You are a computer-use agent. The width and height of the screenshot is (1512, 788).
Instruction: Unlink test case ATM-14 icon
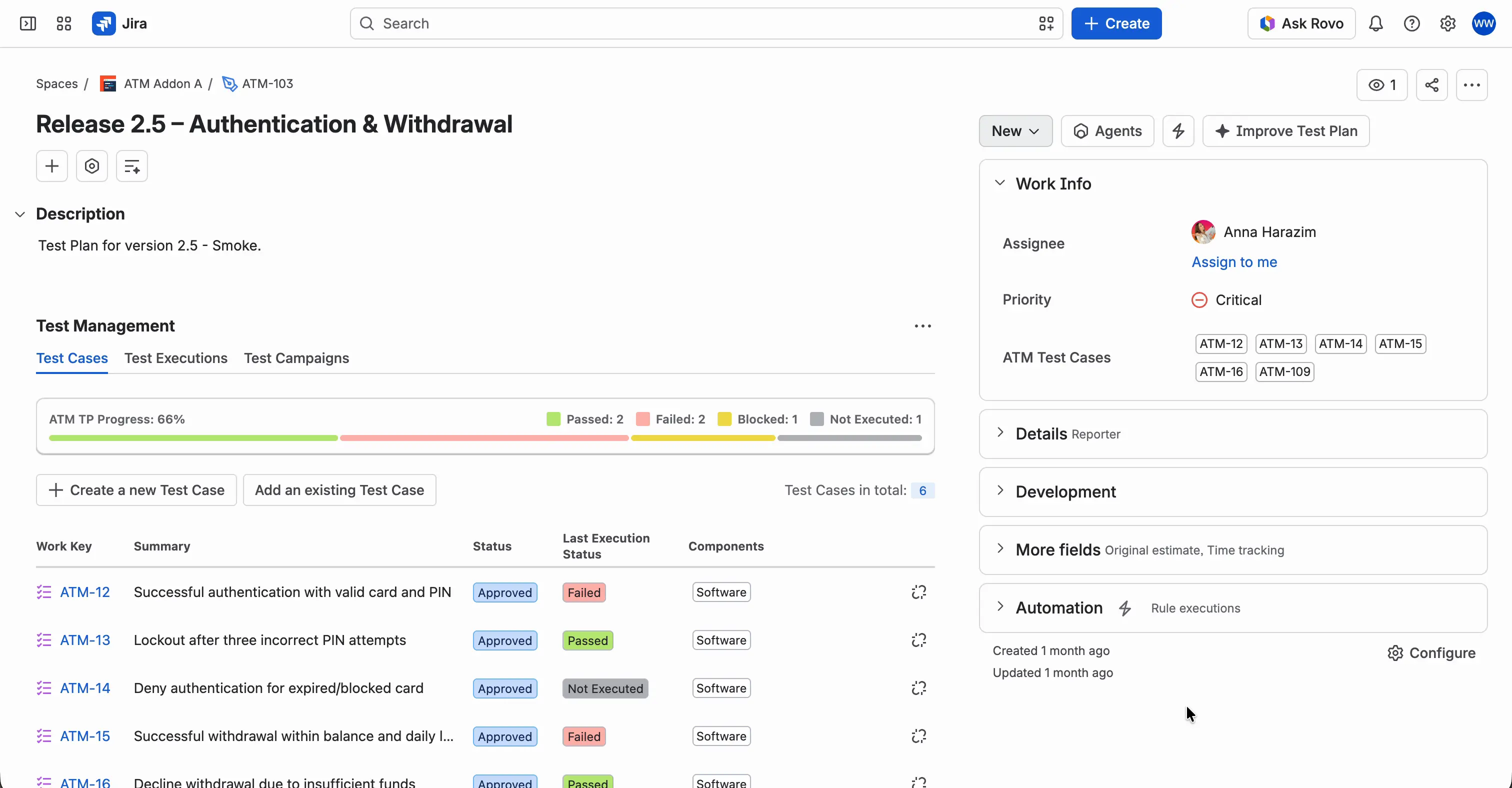point(918,688)
